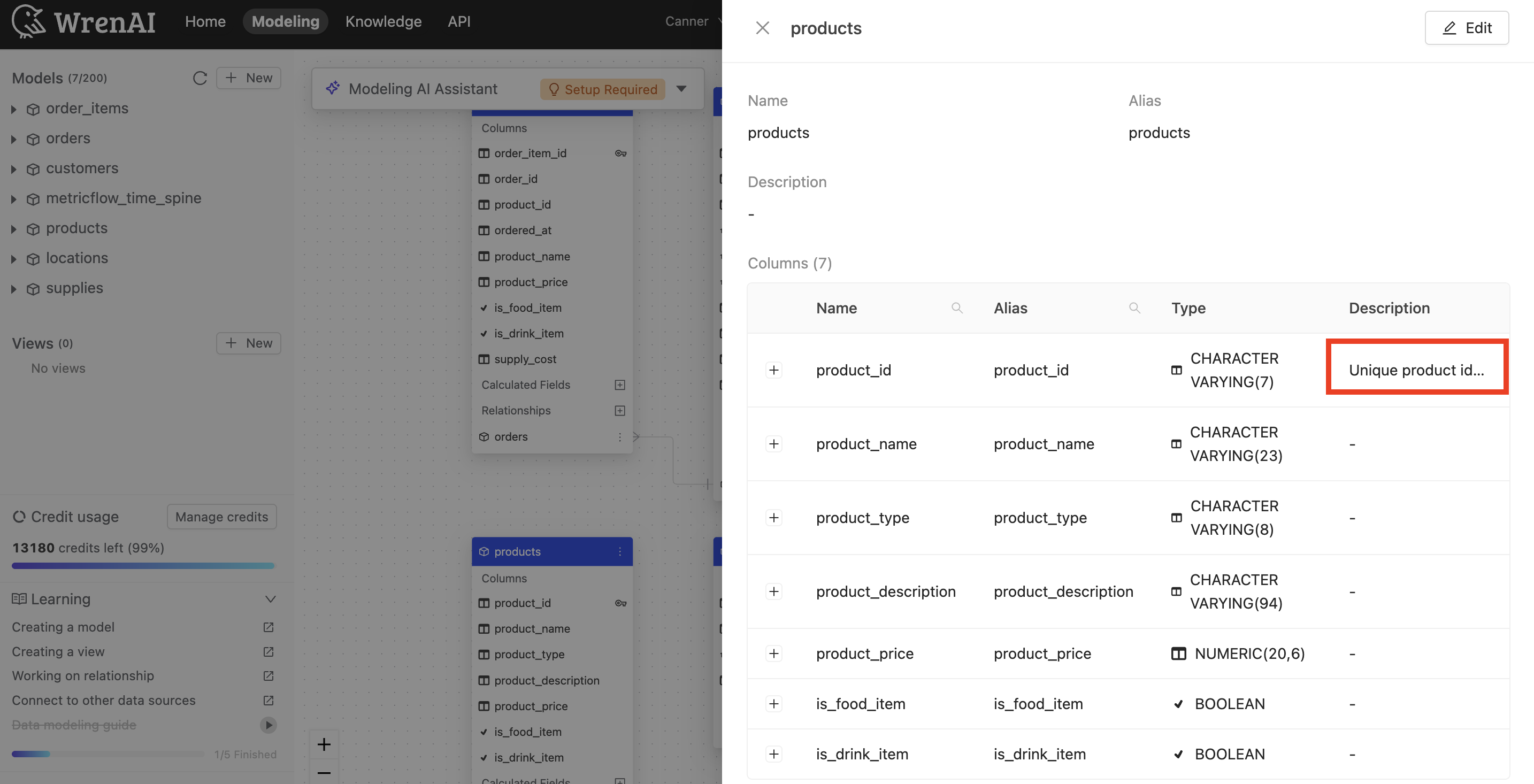Click the zoom in plus button
This screenshot has height=784, width=1534.
click(x=324, y=744)
